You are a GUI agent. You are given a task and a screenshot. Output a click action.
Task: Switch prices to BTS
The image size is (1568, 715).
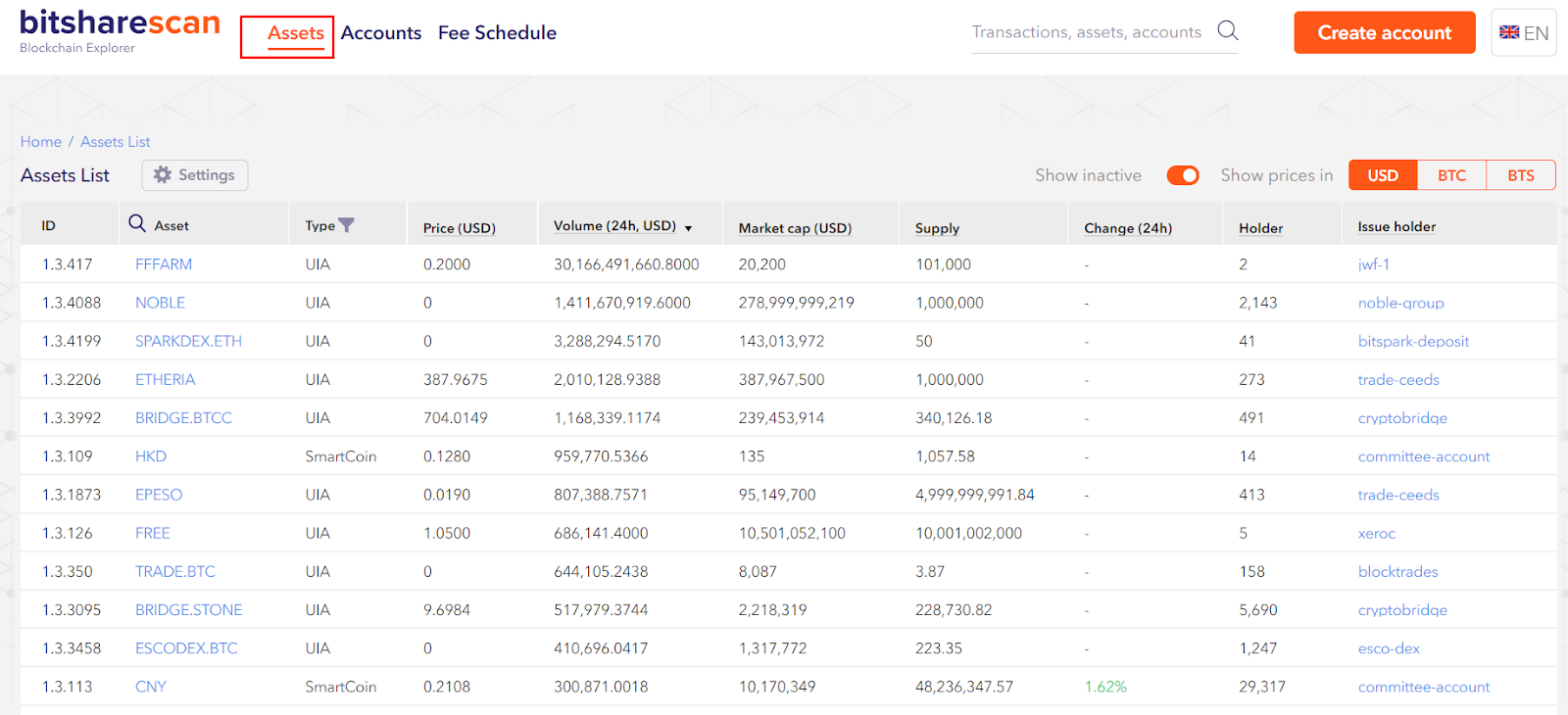click(x=1520, y=175)
